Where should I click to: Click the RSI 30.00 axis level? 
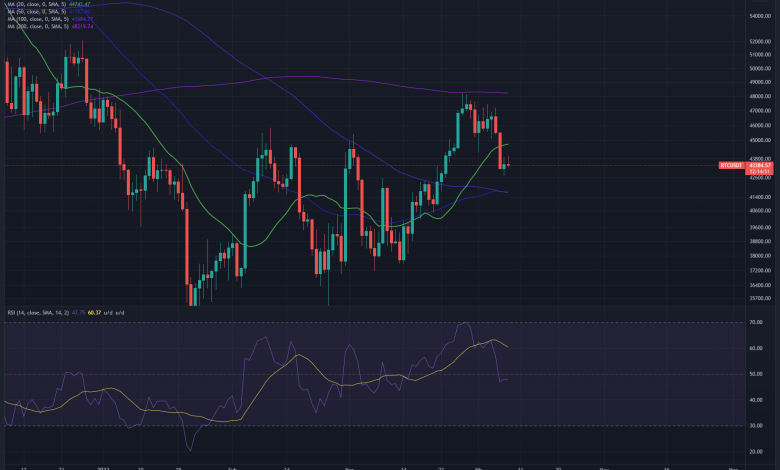[x=760, y=425]
